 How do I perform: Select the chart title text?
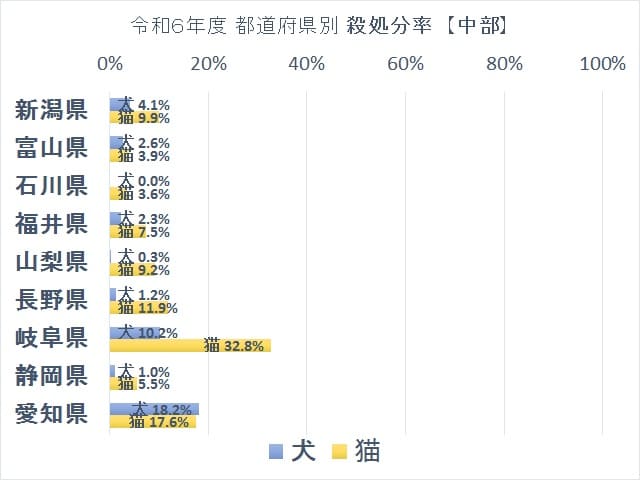tap(319, 26)
